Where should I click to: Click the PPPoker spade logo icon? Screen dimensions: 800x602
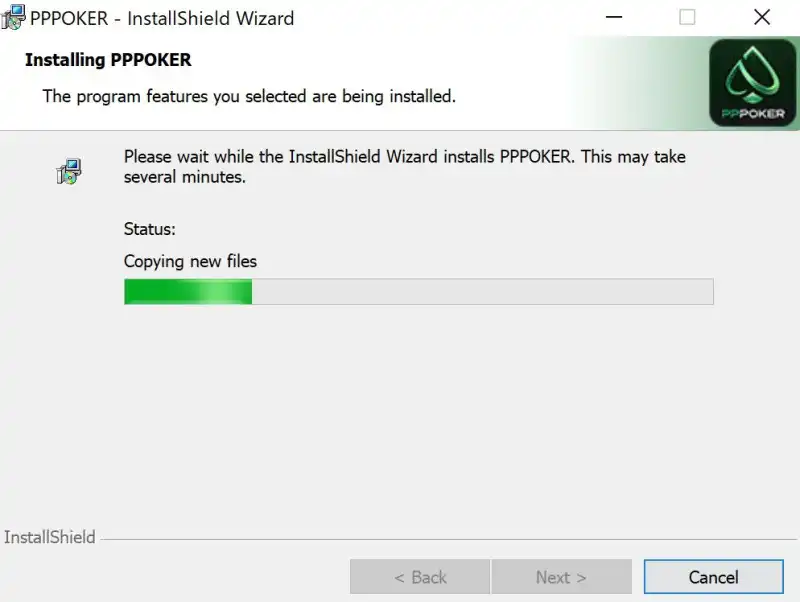(752, 83)
